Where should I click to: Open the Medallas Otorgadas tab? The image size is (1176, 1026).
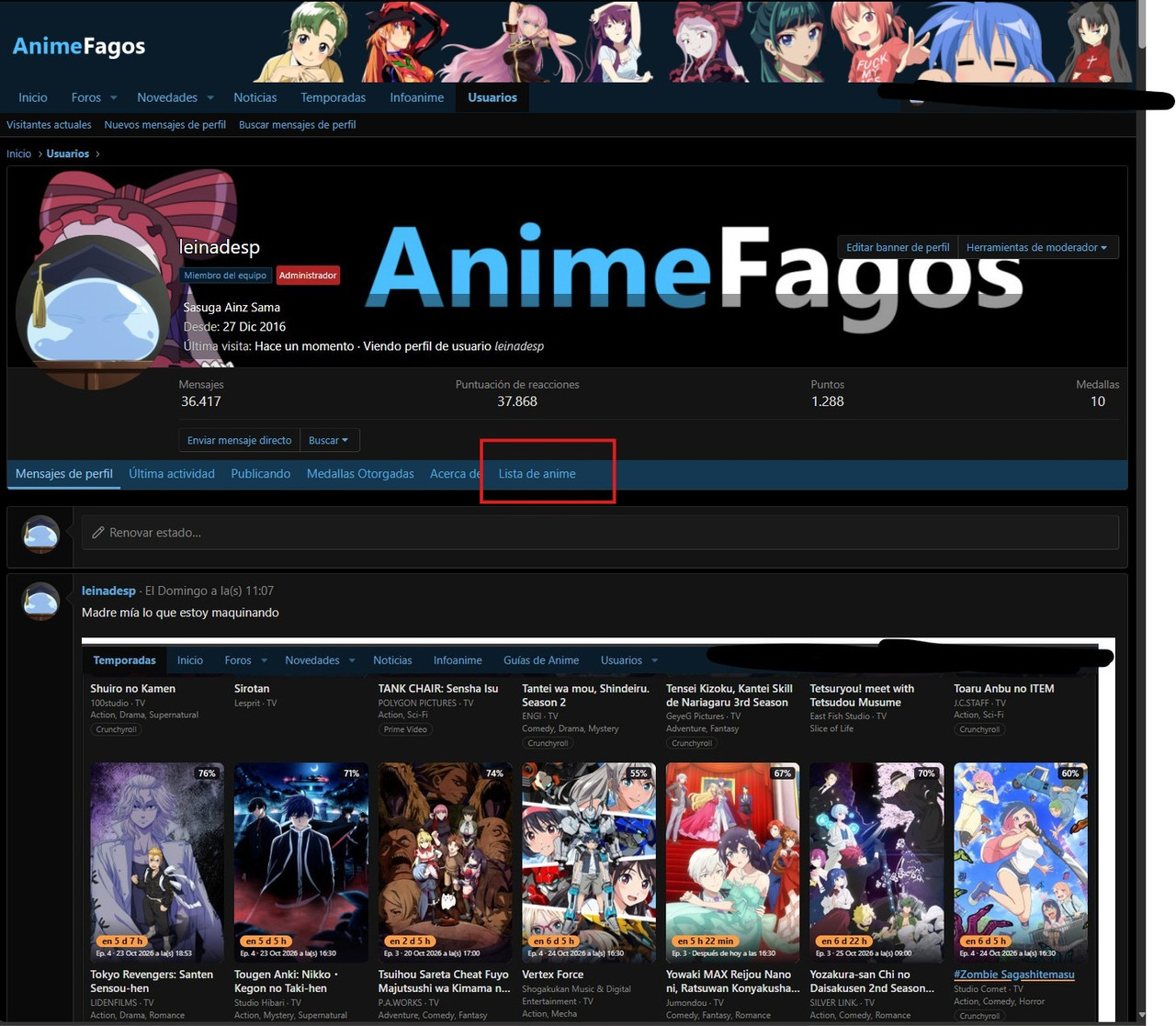pos(360,474)
